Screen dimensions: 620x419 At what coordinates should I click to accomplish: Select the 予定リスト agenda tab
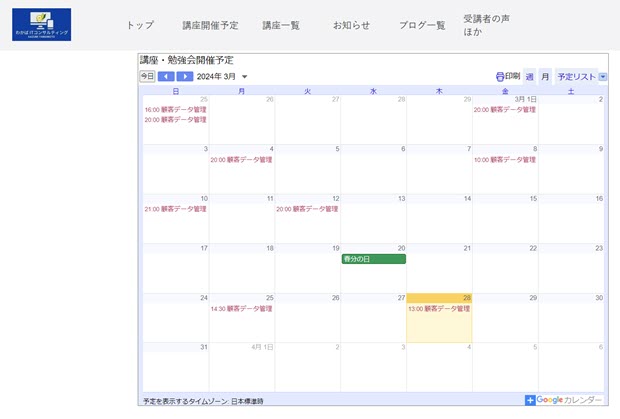[576, 76]
